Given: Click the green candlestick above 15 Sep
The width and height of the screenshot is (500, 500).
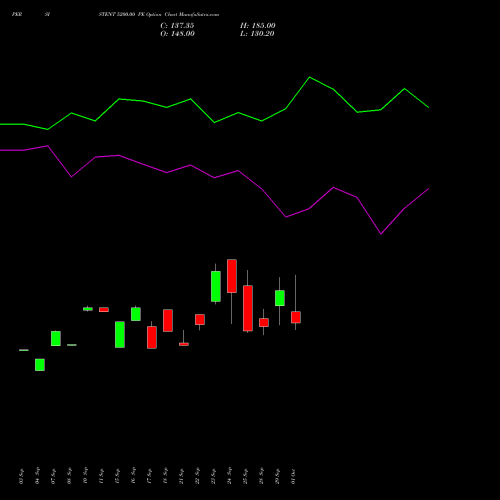Looking at the screenshot, I should [120, 335].
